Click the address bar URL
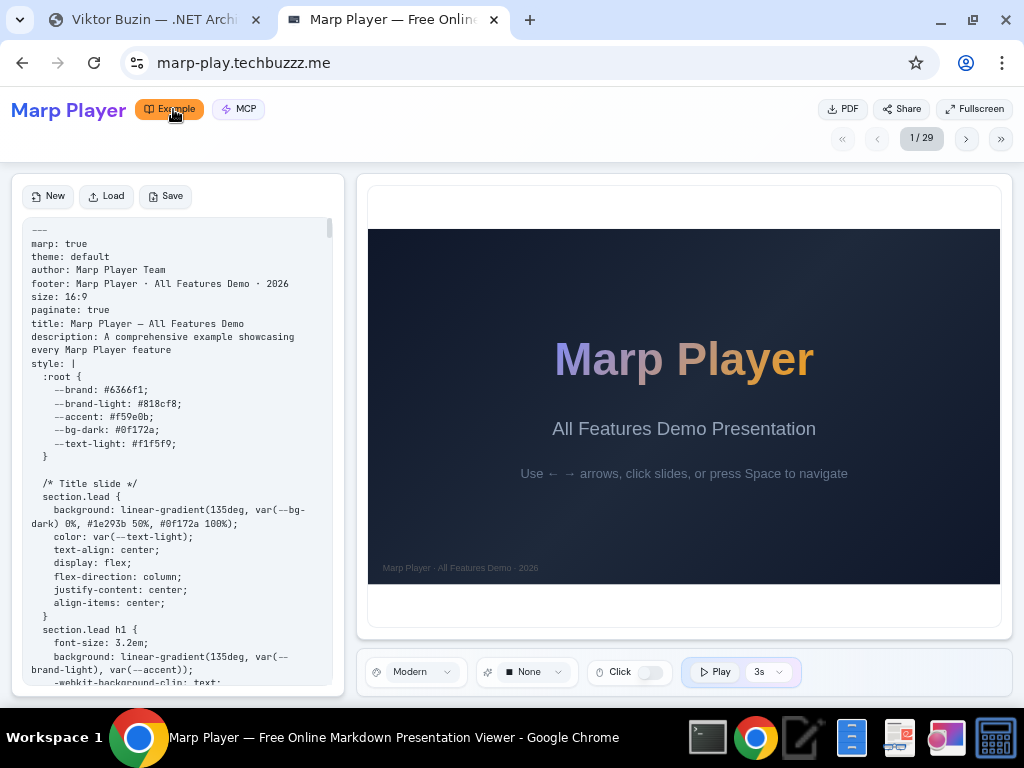Viewport: 1024px width, 768px height. pyautogui.click(x=244, y=63)
